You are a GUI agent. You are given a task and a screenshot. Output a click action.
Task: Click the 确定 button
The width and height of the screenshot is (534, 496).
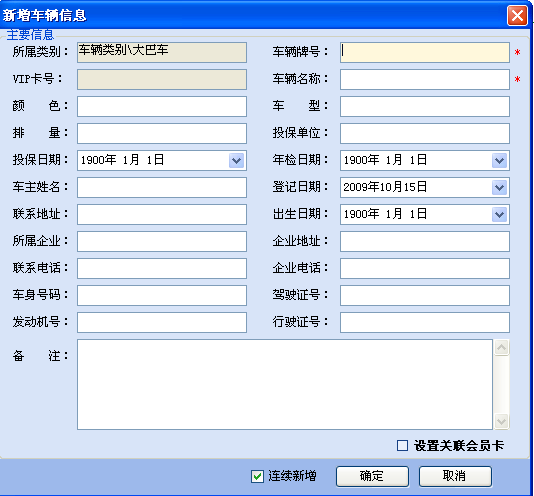tap(372, 476)
